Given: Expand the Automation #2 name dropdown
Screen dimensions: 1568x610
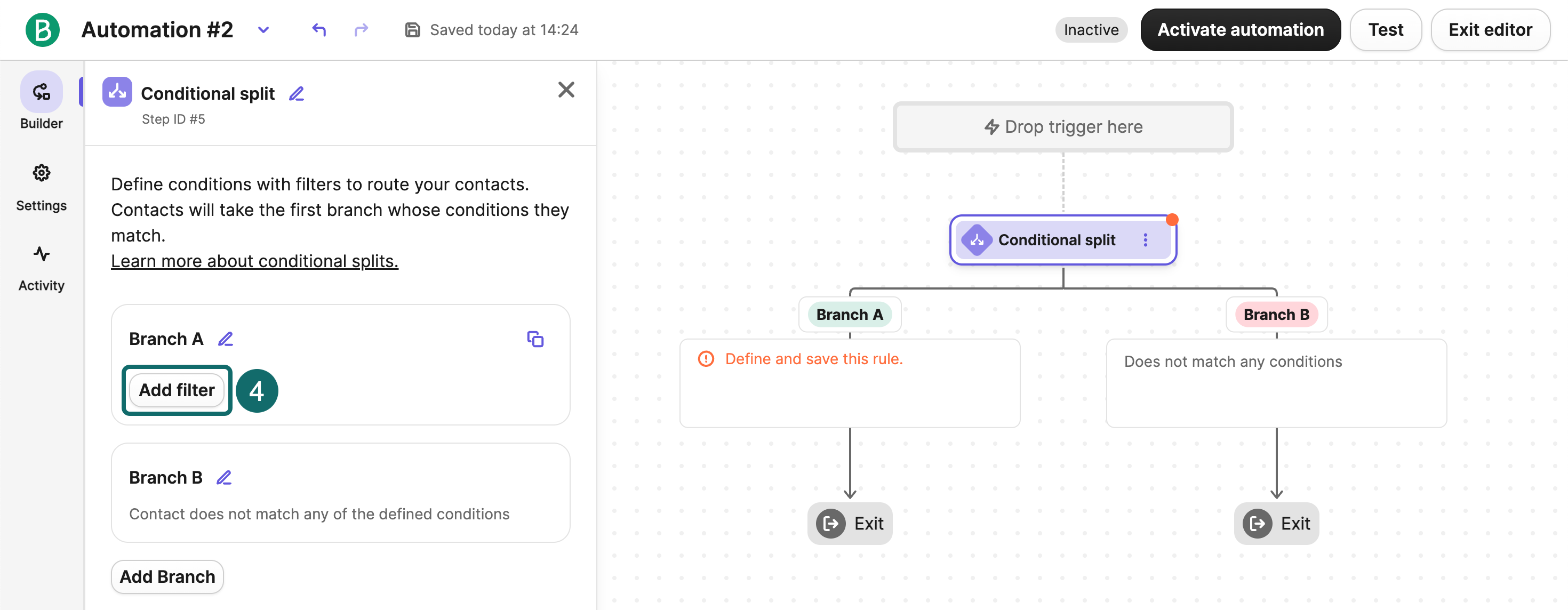Looking at the screenshot, I should point(263,30).
